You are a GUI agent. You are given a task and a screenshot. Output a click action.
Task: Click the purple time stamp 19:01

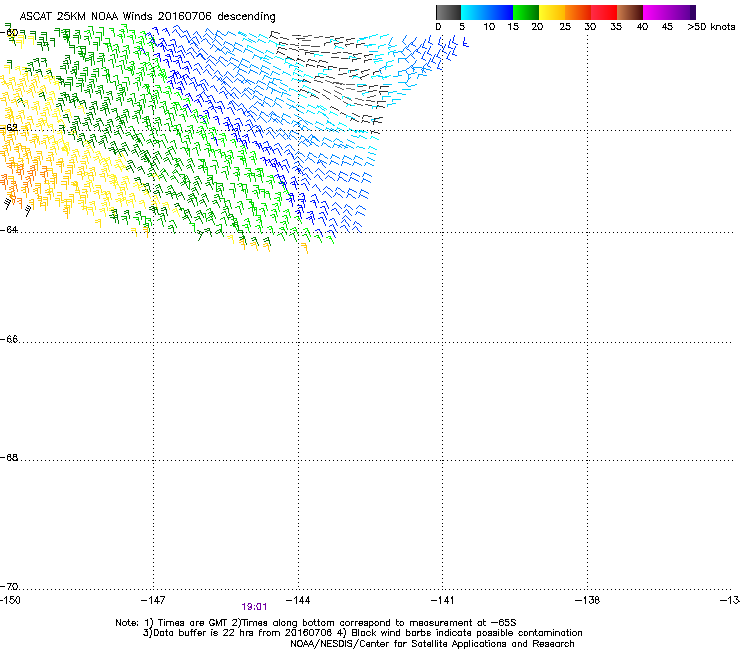click(254, 607)
